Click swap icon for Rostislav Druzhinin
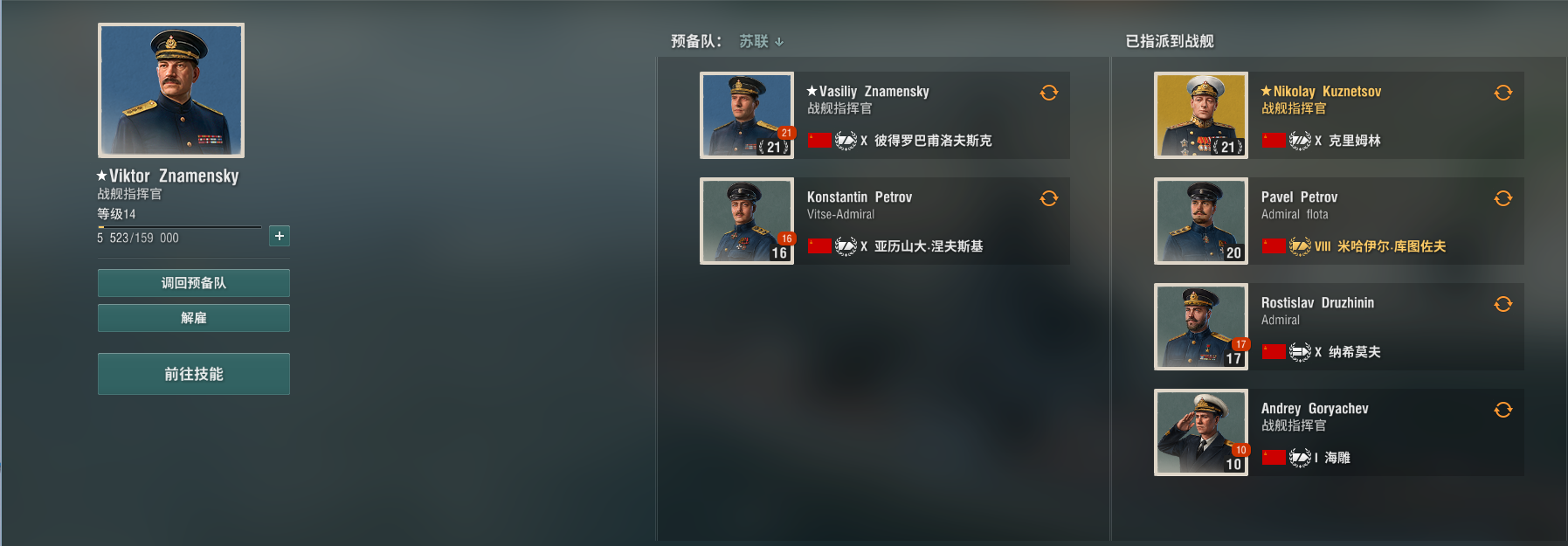 [x=1503, y=304]
